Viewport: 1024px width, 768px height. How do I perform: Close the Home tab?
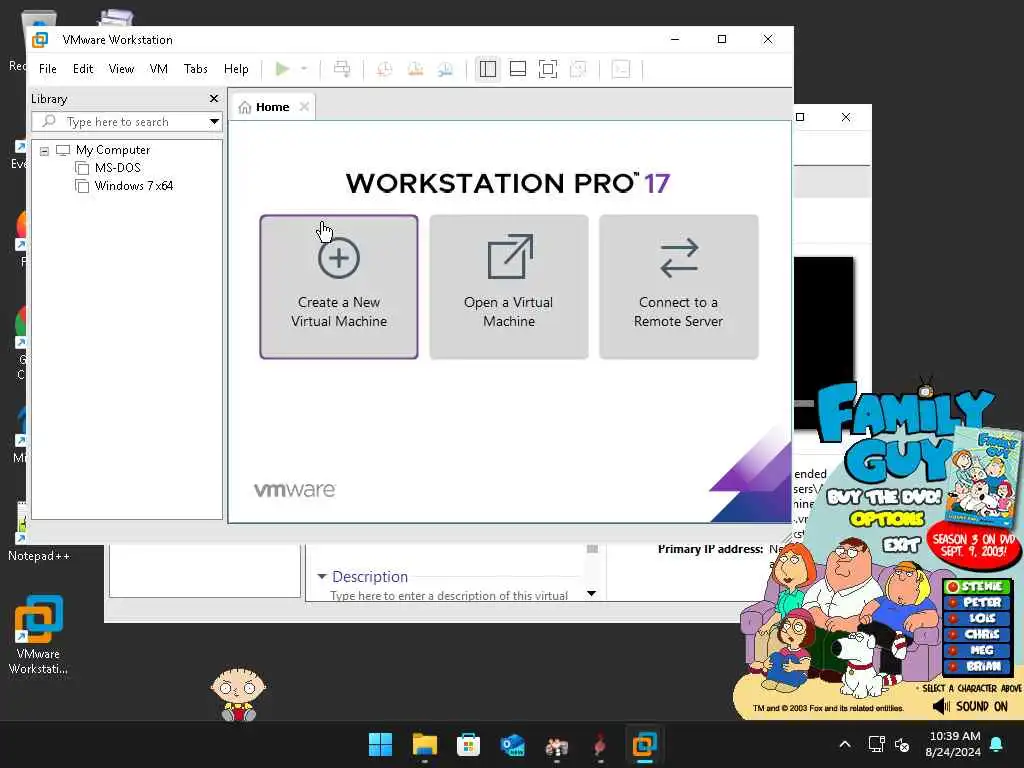pos(304,106)
